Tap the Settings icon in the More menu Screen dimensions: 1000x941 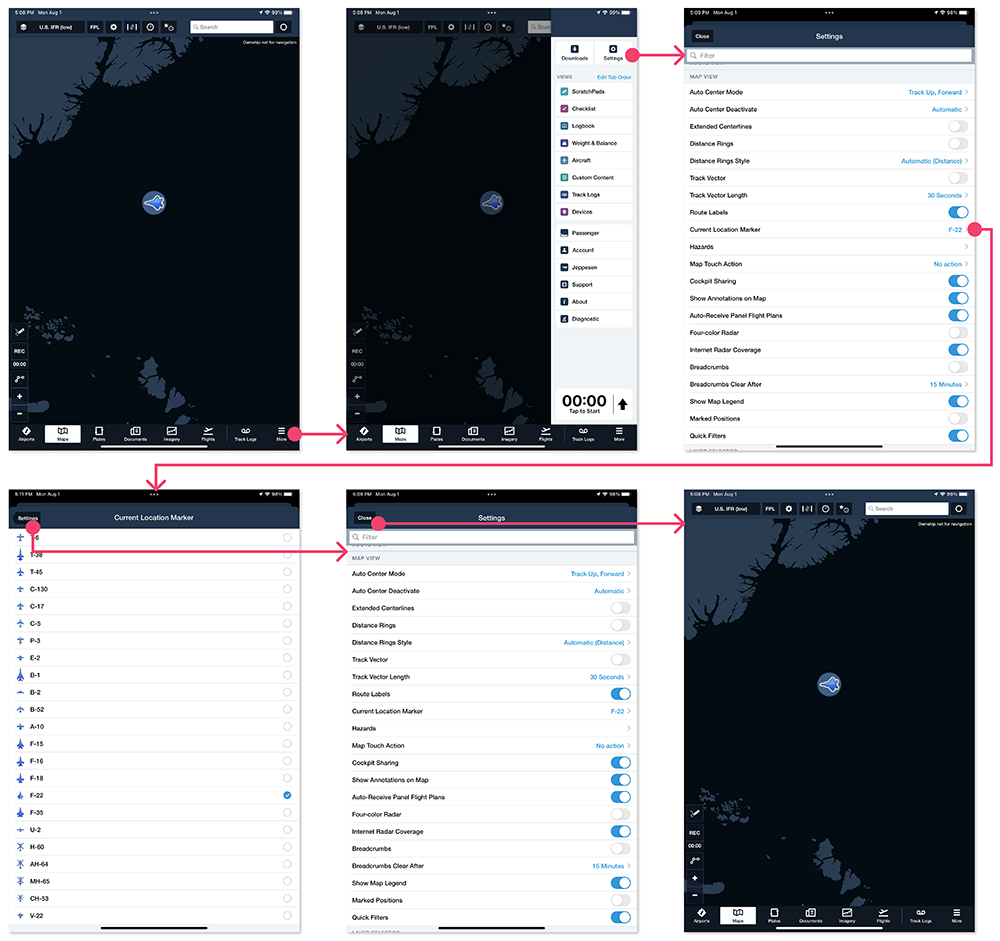point(613,52)
